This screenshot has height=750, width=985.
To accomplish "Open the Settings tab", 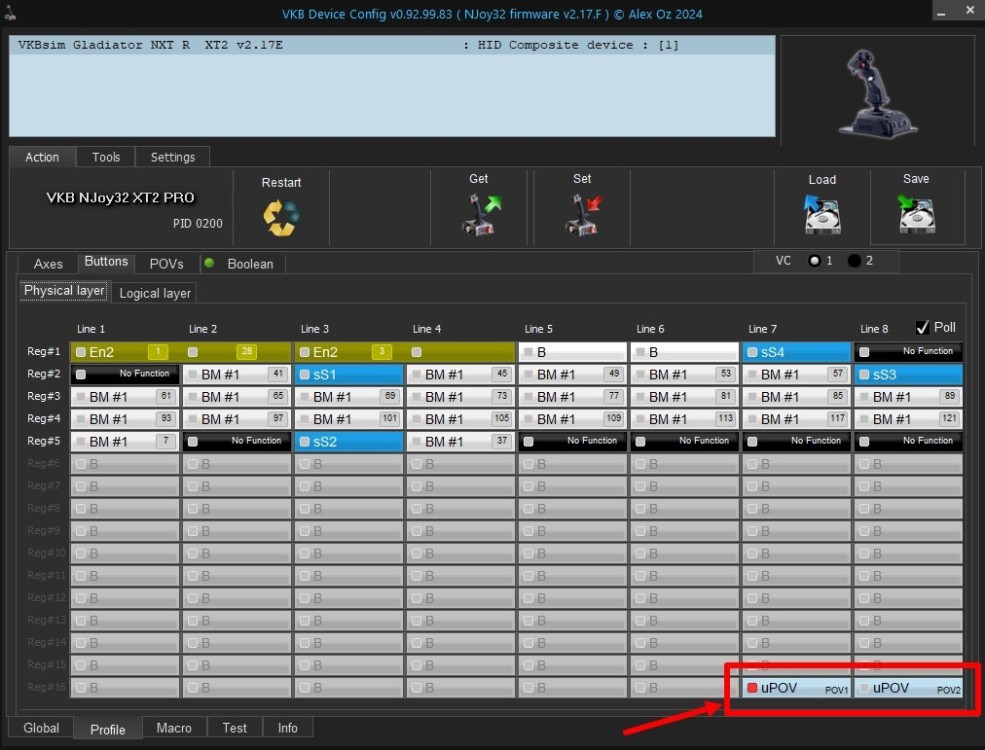I will click(173, 157).
